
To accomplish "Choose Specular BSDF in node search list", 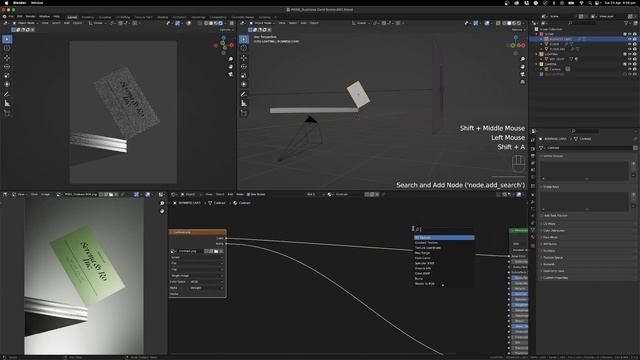I will [444, 263].
